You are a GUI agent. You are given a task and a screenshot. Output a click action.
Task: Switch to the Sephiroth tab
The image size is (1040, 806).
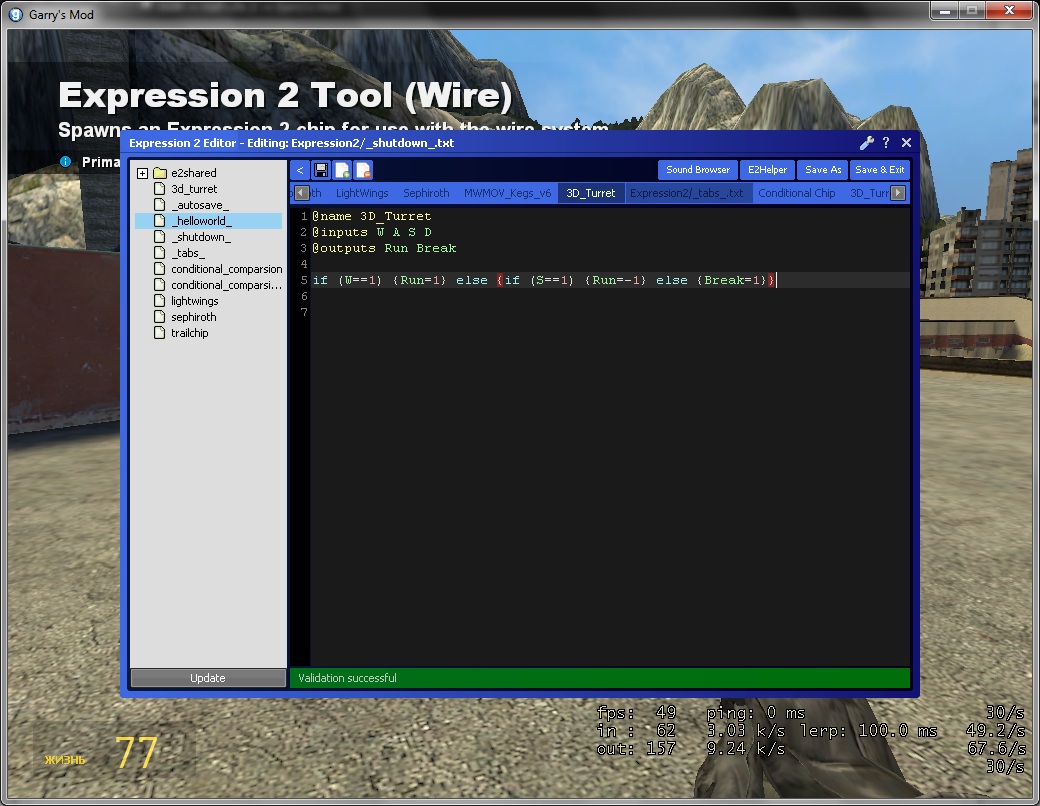click(426, 193)
